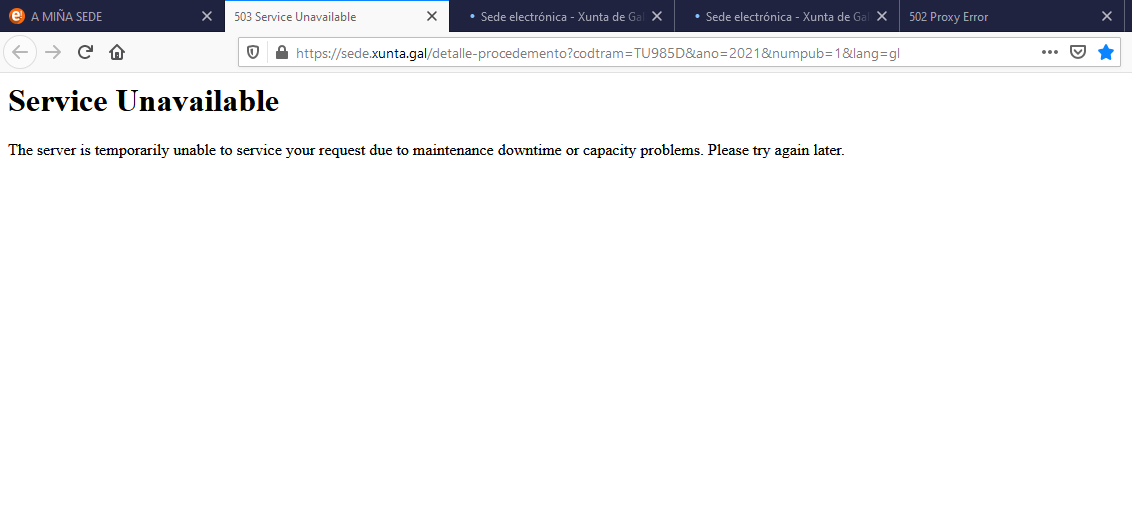Go back to the previous page
1132x530 pixels.
[x=20, y=52]
